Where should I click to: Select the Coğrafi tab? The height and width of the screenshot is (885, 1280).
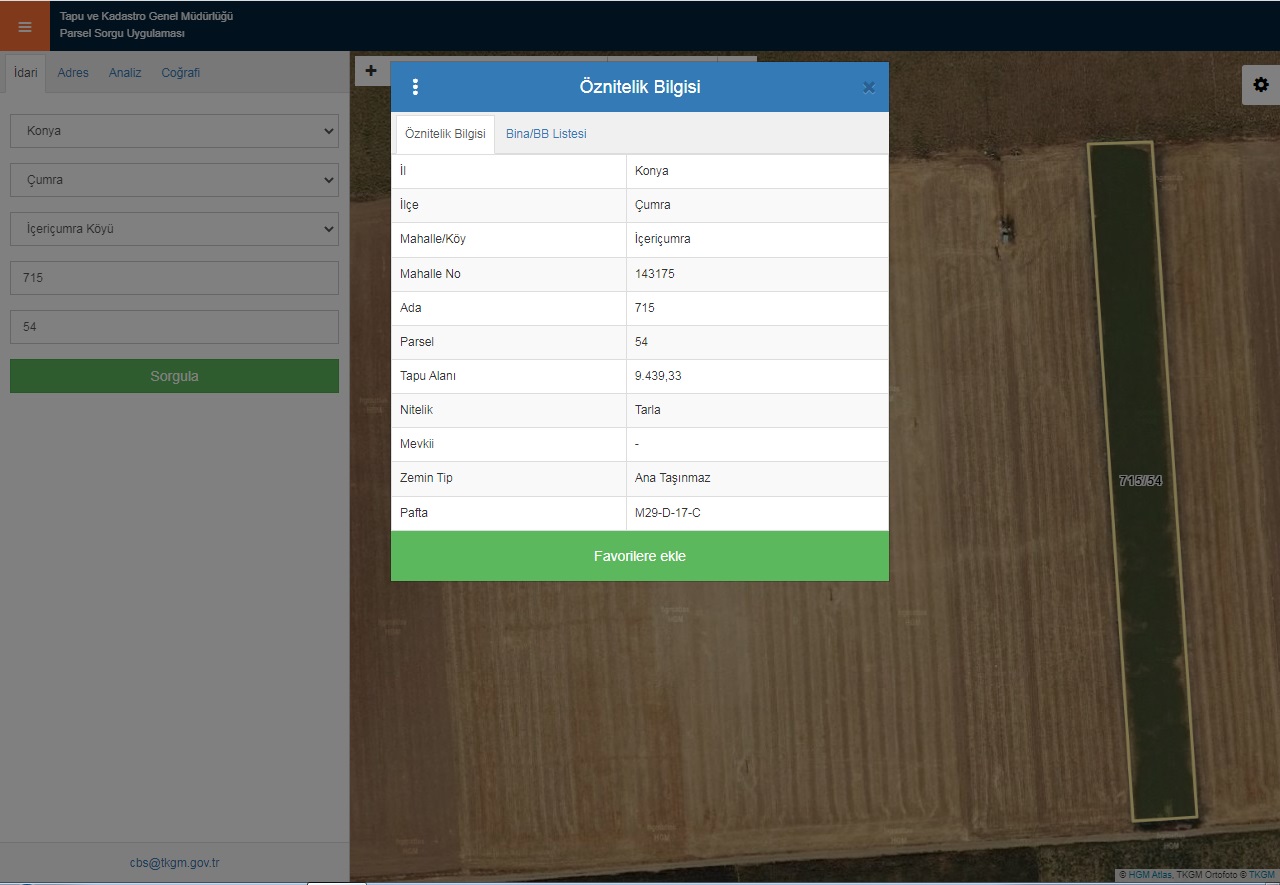click(181, 73)
